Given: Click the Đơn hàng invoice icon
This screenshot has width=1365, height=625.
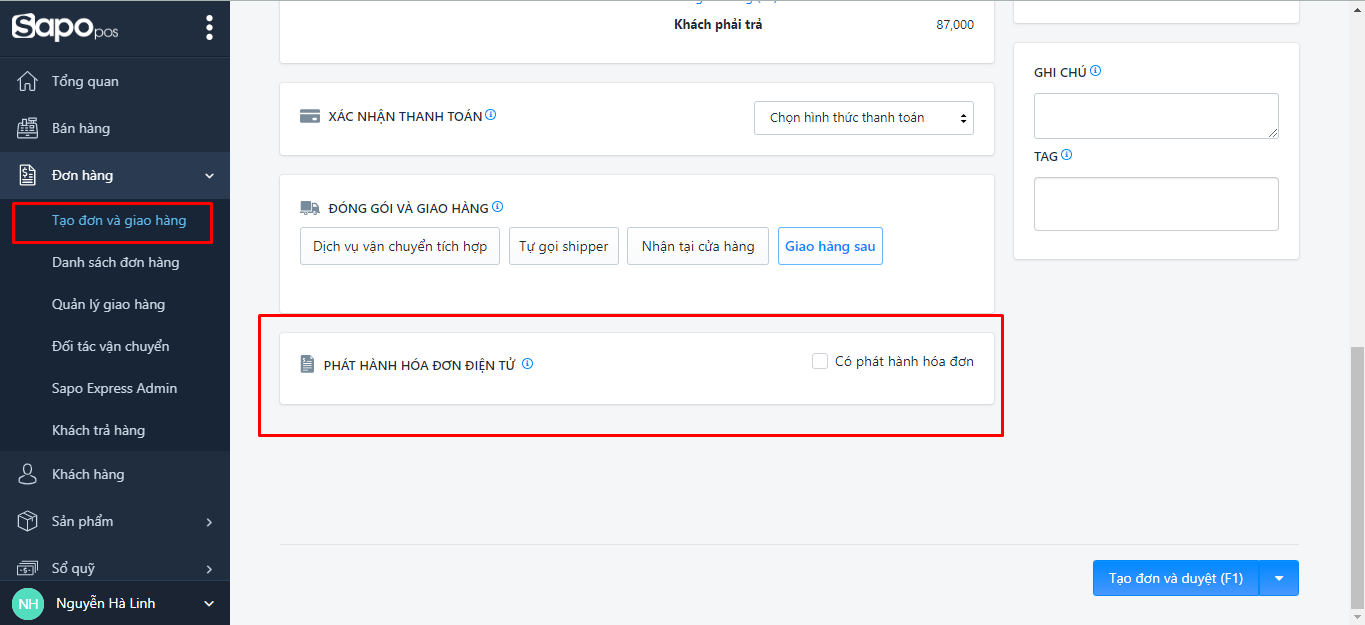Looking at the screenshot, I should click(x=28, y=175).
